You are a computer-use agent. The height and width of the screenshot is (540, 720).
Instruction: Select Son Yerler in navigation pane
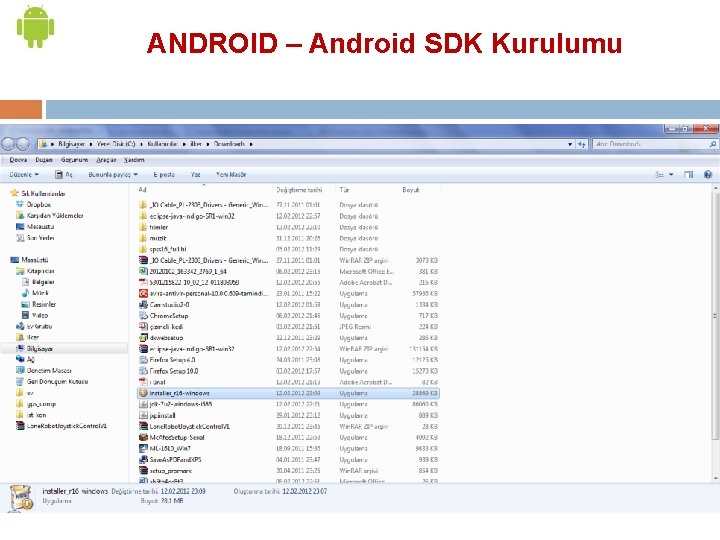tap(40, 237)
